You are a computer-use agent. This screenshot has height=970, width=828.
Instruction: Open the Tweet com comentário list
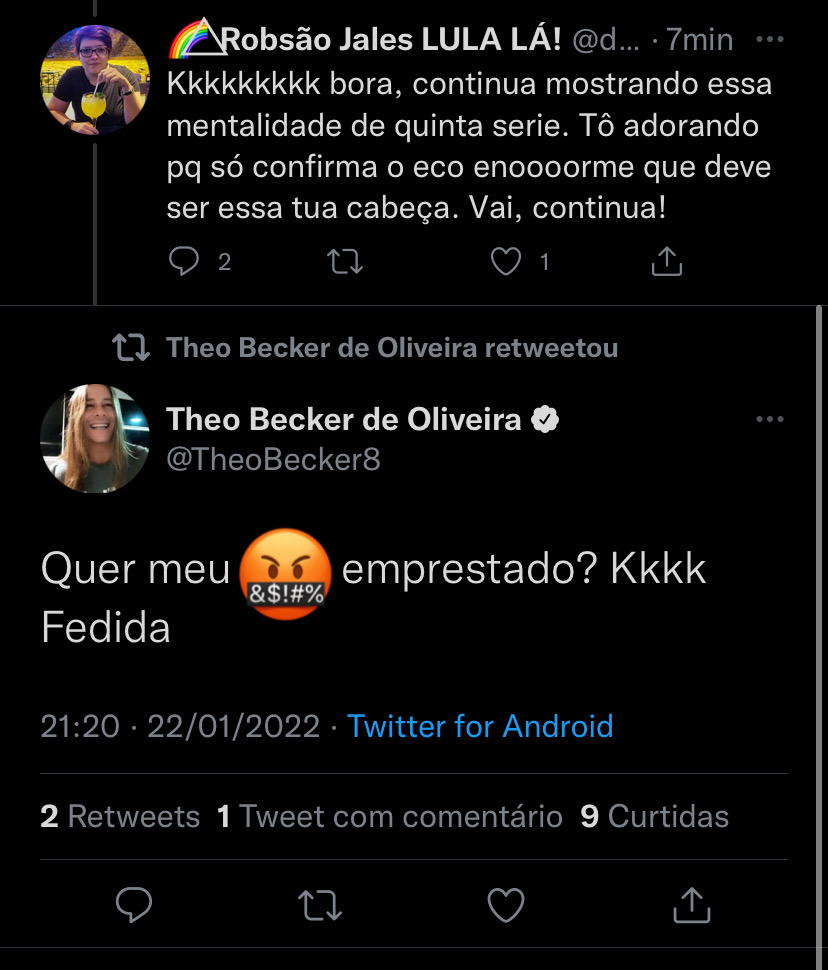click(390, 817)
